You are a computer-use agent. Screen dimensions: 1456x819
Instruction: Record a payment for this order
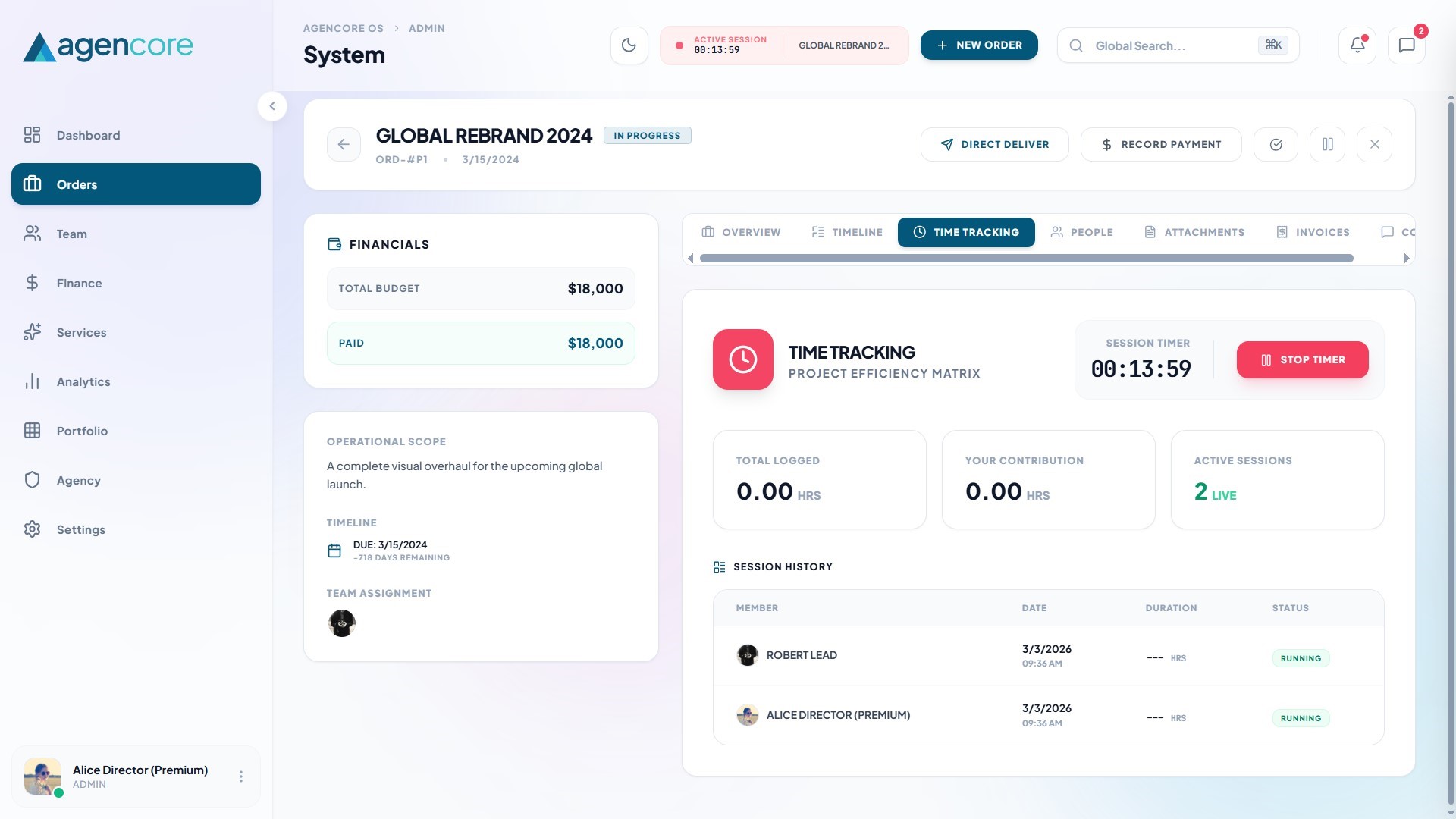pyautogui.click(x=1161, y=144)
